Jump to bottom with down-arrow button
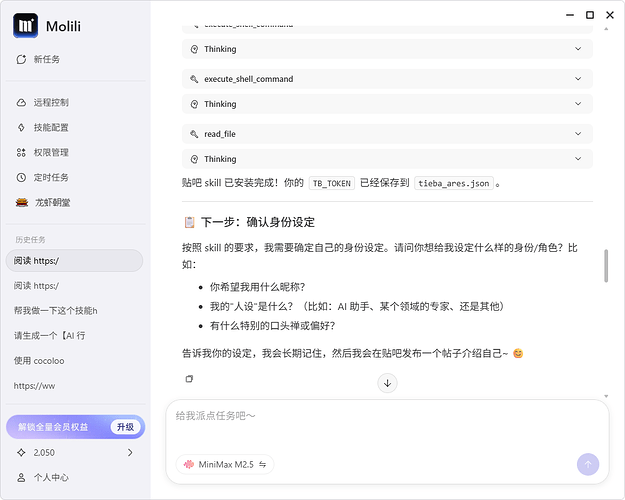The width and height of the screenshot is (625, 500). click(x=387, y=383)
